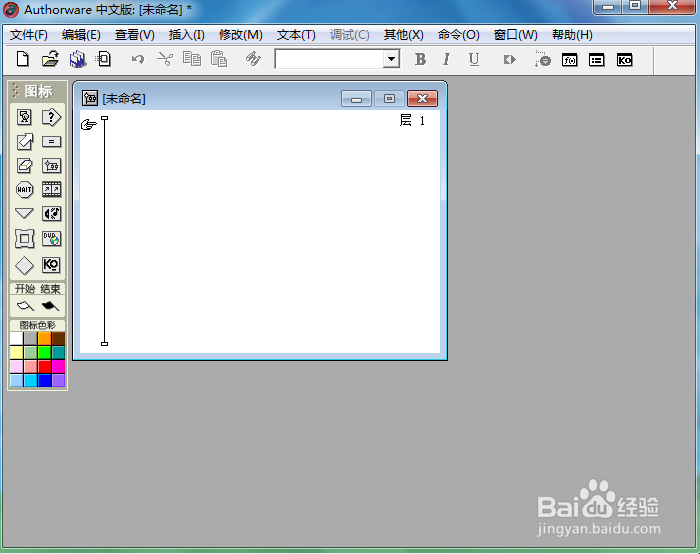This screenshot has height=554, width=700.
Task: Toggle Underline text style
Action: [x=474, y=59]
